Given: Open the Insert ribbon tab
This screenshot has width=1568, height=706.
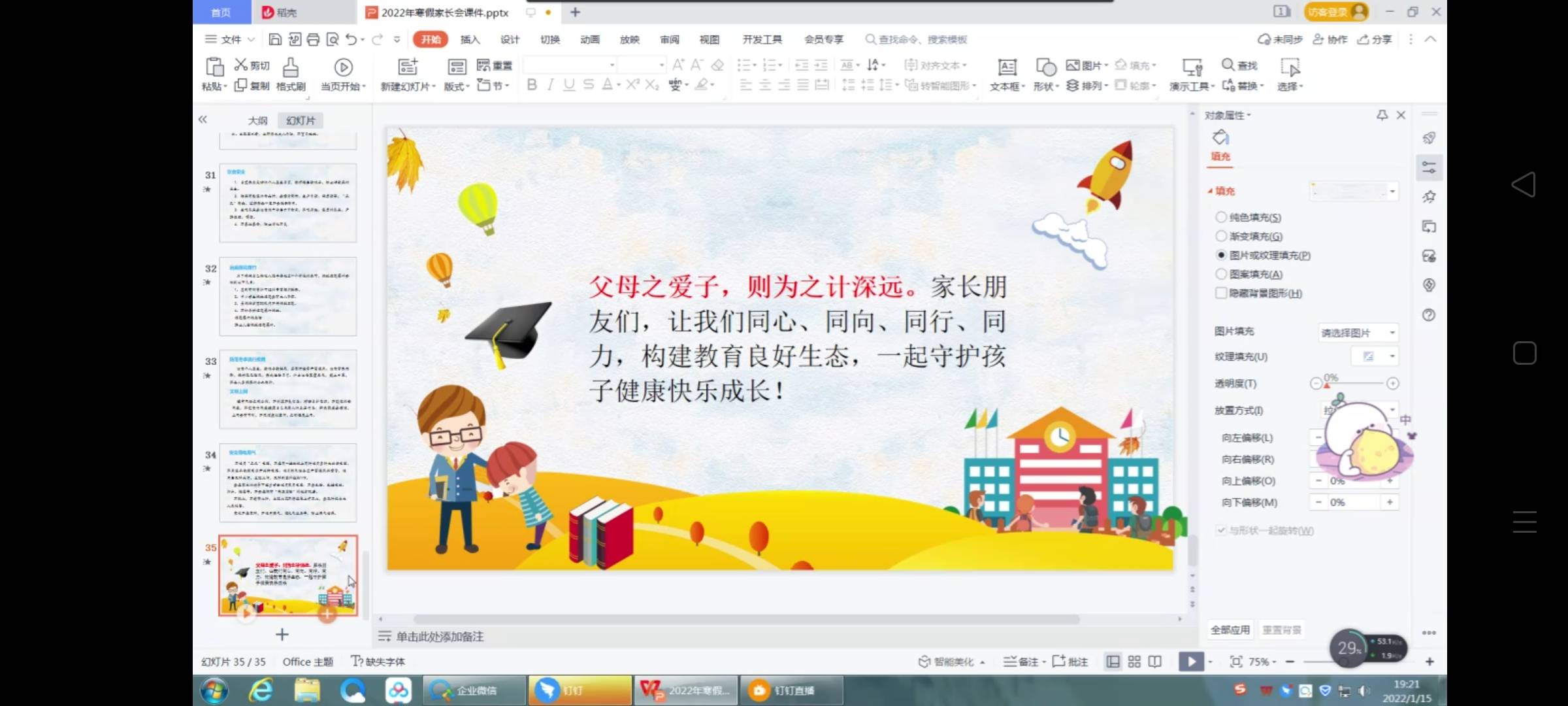Looking at the screenshot, I should click(470, 39).
